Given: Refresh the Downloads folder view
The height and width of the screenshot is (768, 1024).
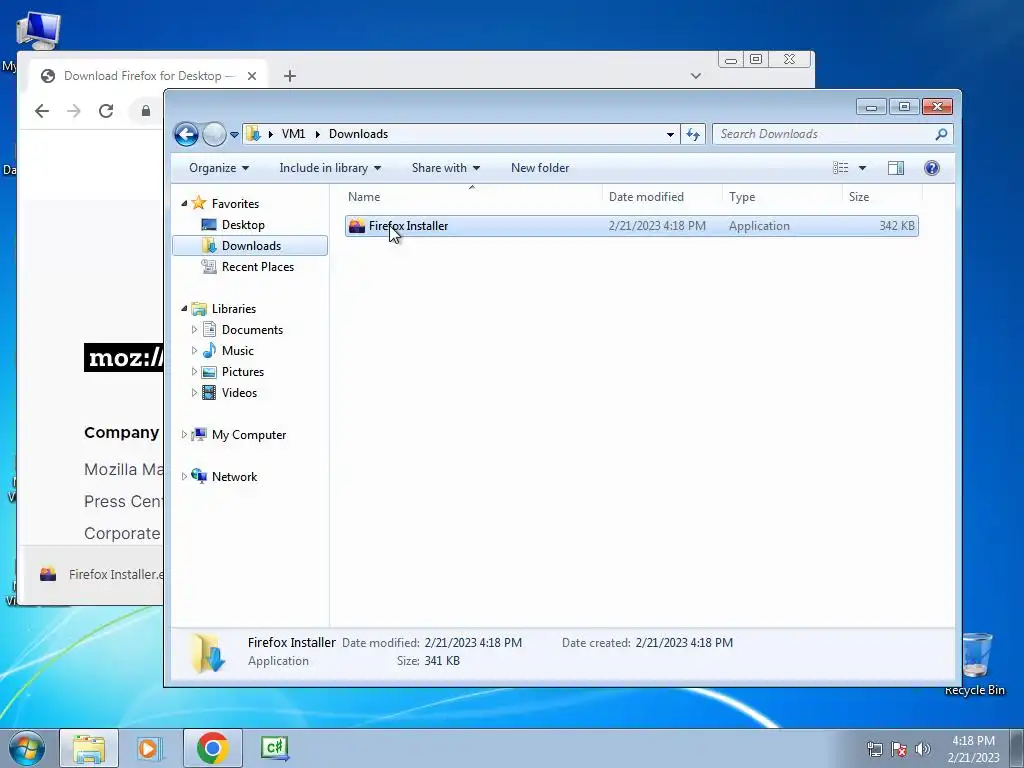Looking at the screenshot, I should pos(693,135).
